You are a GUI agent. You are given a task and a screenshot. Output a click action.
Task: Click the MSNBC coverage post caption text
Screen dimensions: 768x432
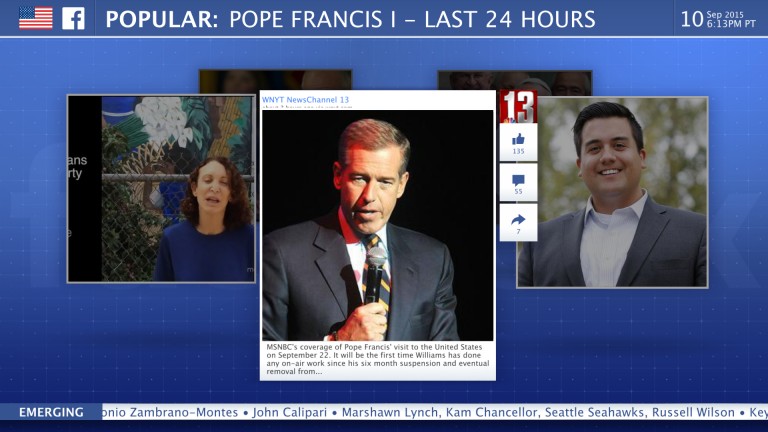pyautogui.click(x=378, y=360)
